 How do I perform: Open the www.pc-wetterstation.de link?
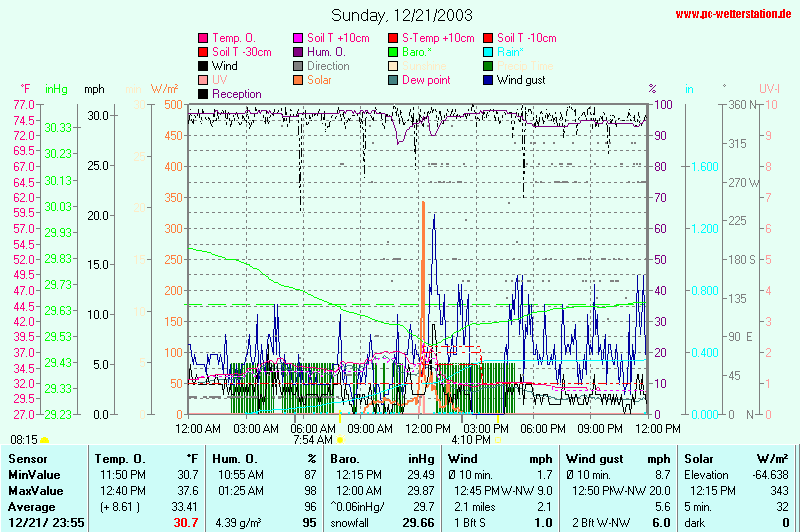(x=735, y=14)
